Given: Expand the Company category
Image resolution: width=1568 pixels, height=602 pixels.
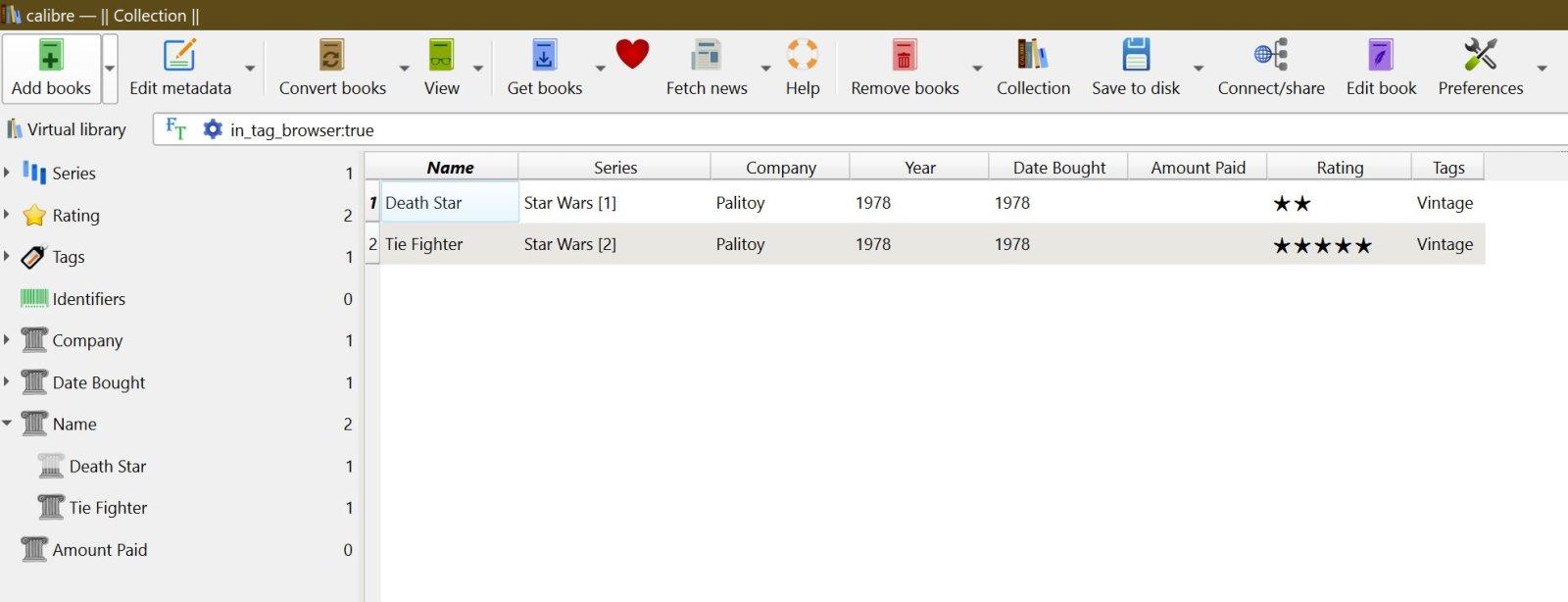Looking at the screenshot, I should coord(7,340).
